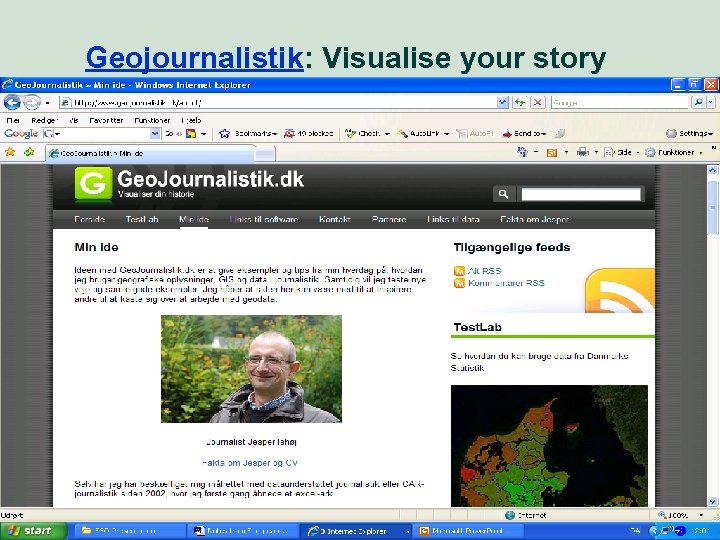This screenshot has width=720, height=540.
Task: Open the search provider dropdown arrow
Action: (711, 102)
